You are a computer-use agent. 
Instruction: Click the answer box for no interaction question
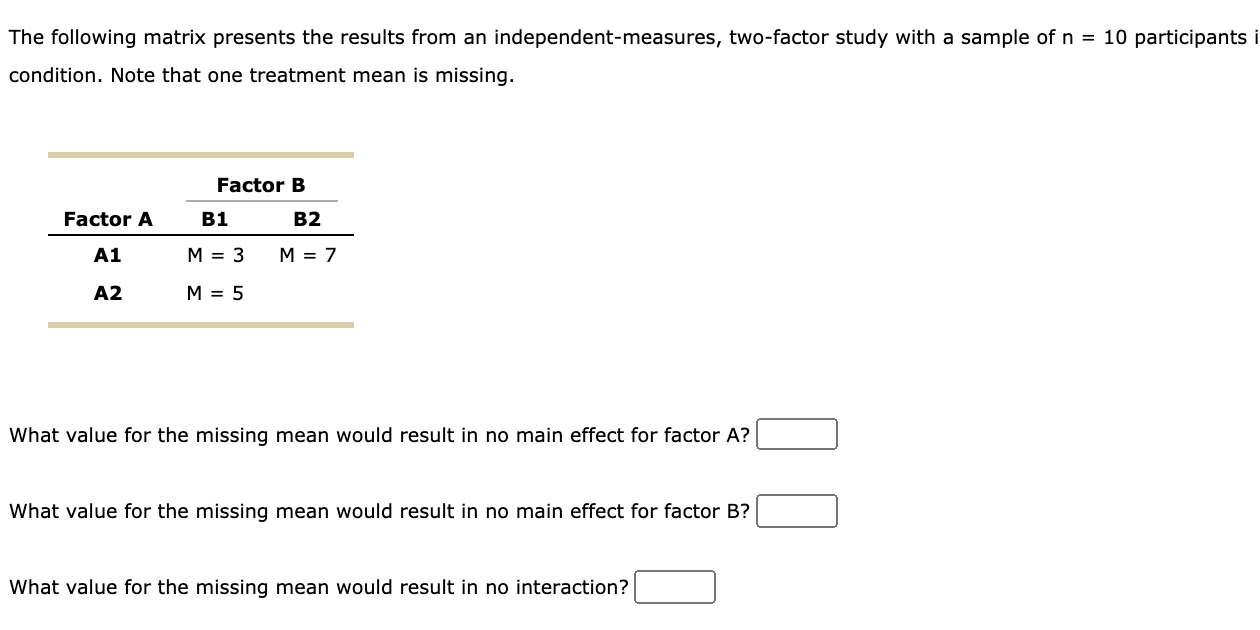pos(674,587)
